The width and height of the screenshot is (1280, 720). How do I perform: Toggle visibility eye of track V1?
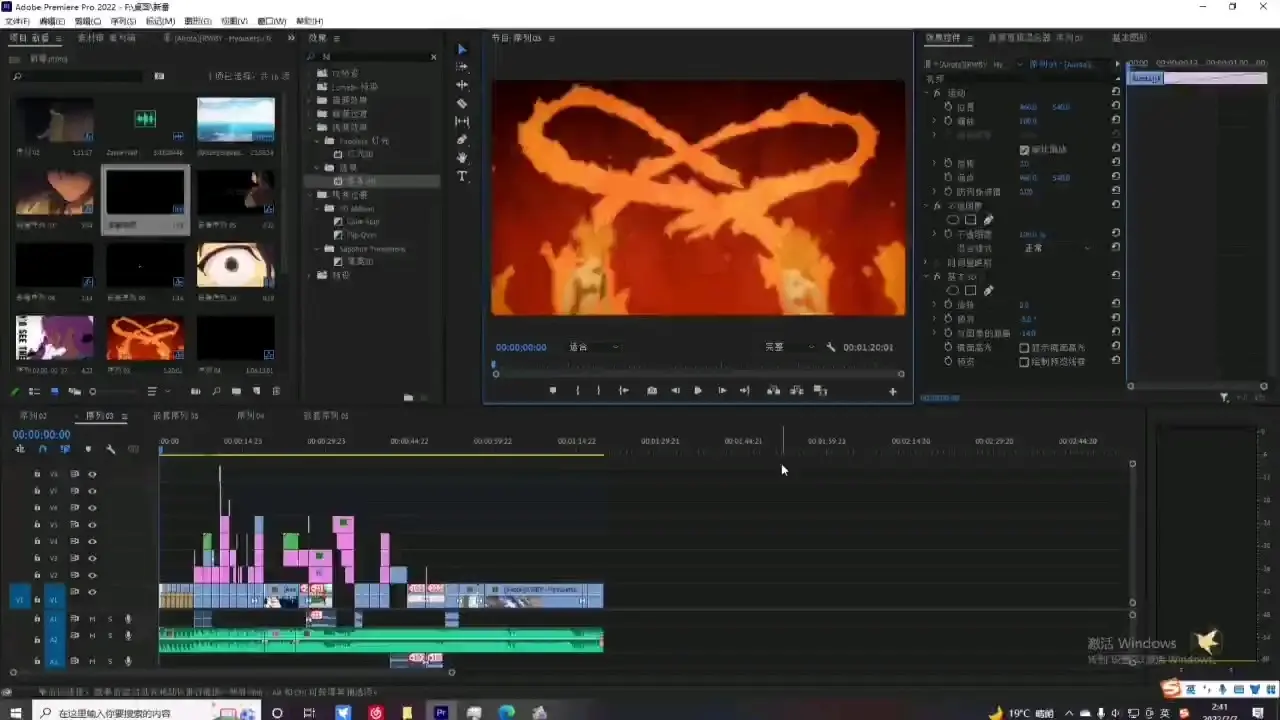[92, 592]
